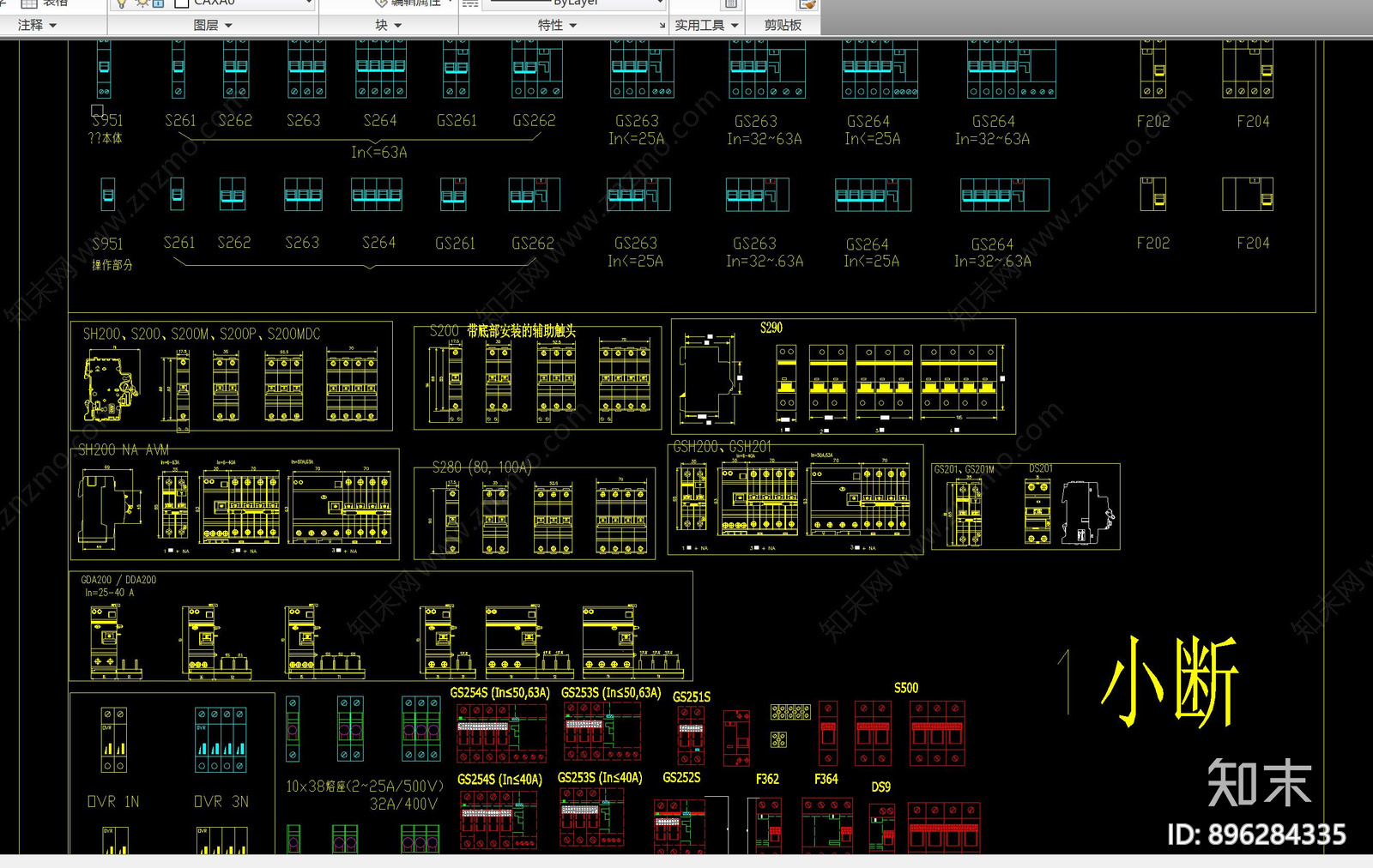Screen dimensions: 1373x868
Task: Select the DS201 side profile drawing
Action: pos(1087,512)
